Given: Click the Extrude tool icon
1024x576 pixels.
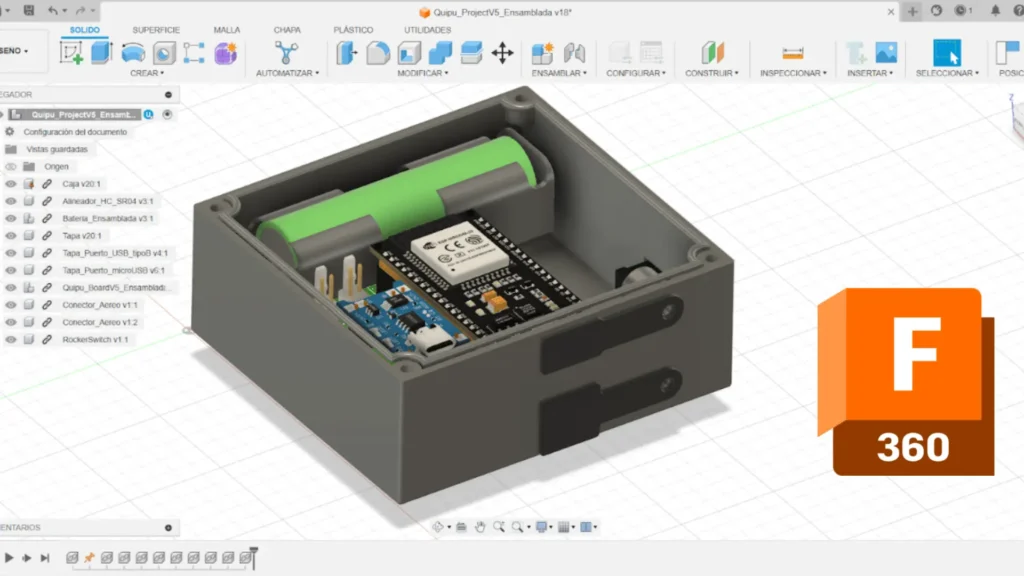Looking at the screenshot, I should [x=102, y=53].
